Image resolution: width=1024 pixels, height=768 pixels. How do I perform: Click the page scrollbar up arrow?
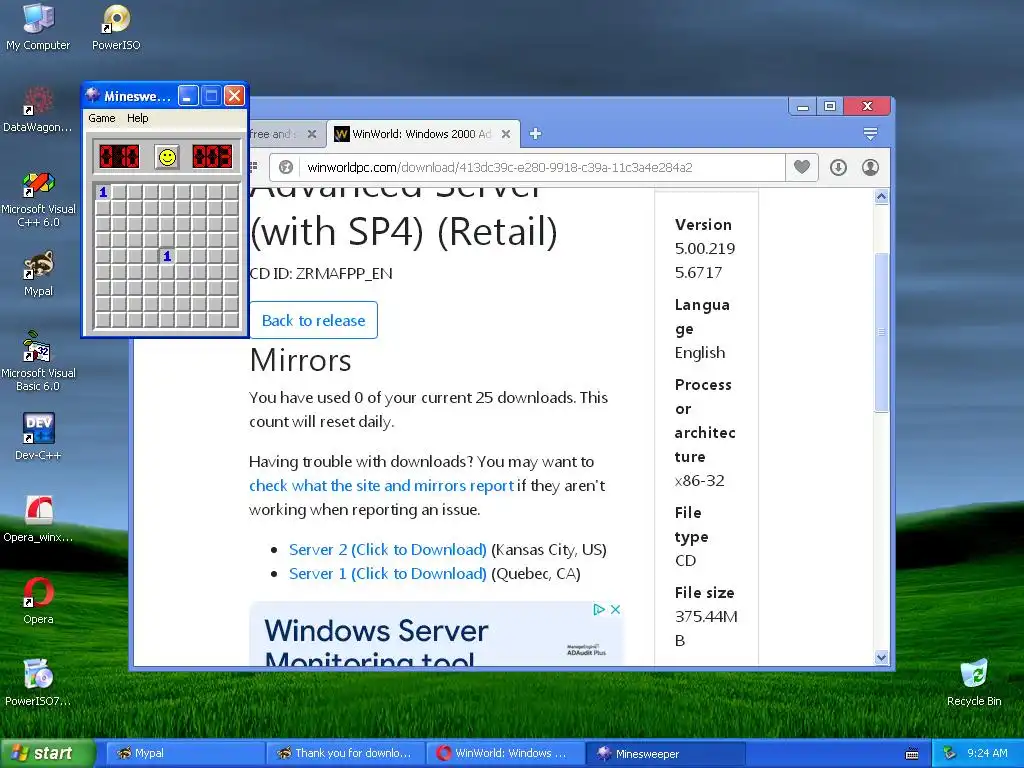[x=882, y=197]
